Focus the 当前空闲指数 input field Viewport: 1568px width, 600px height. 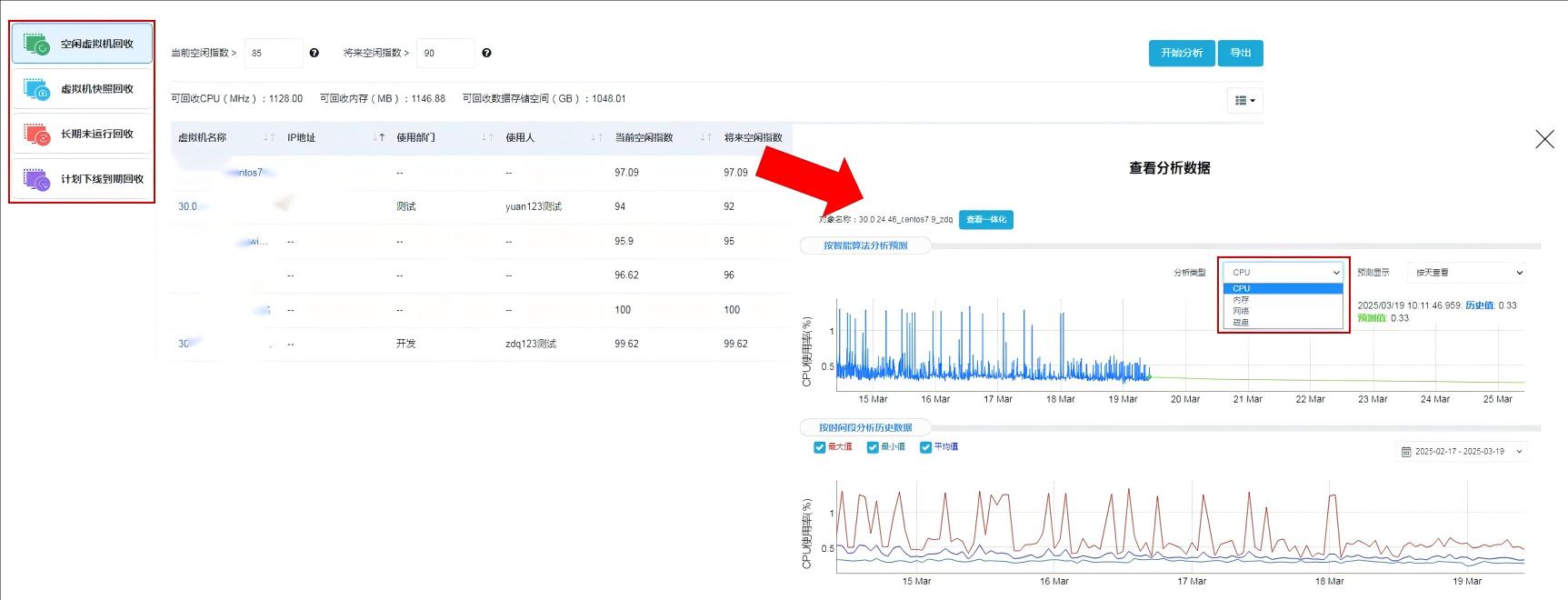pos(273,54)
